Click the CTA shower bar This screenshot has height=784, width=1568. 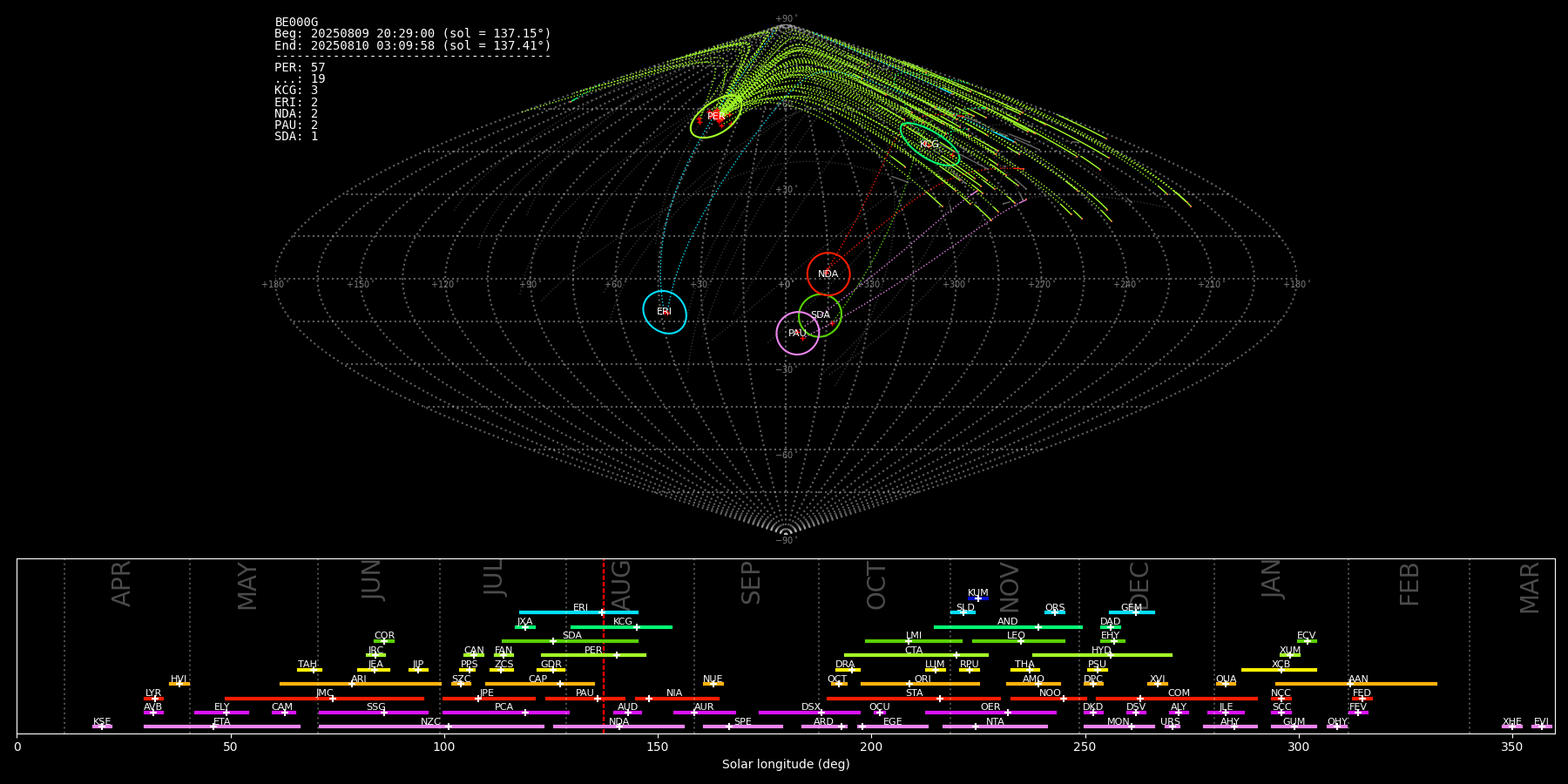point(916,655)
